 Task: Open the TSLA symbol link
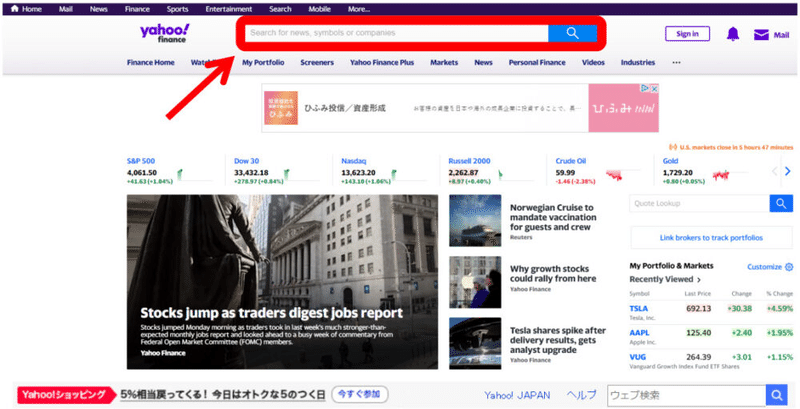click(638, 309)
